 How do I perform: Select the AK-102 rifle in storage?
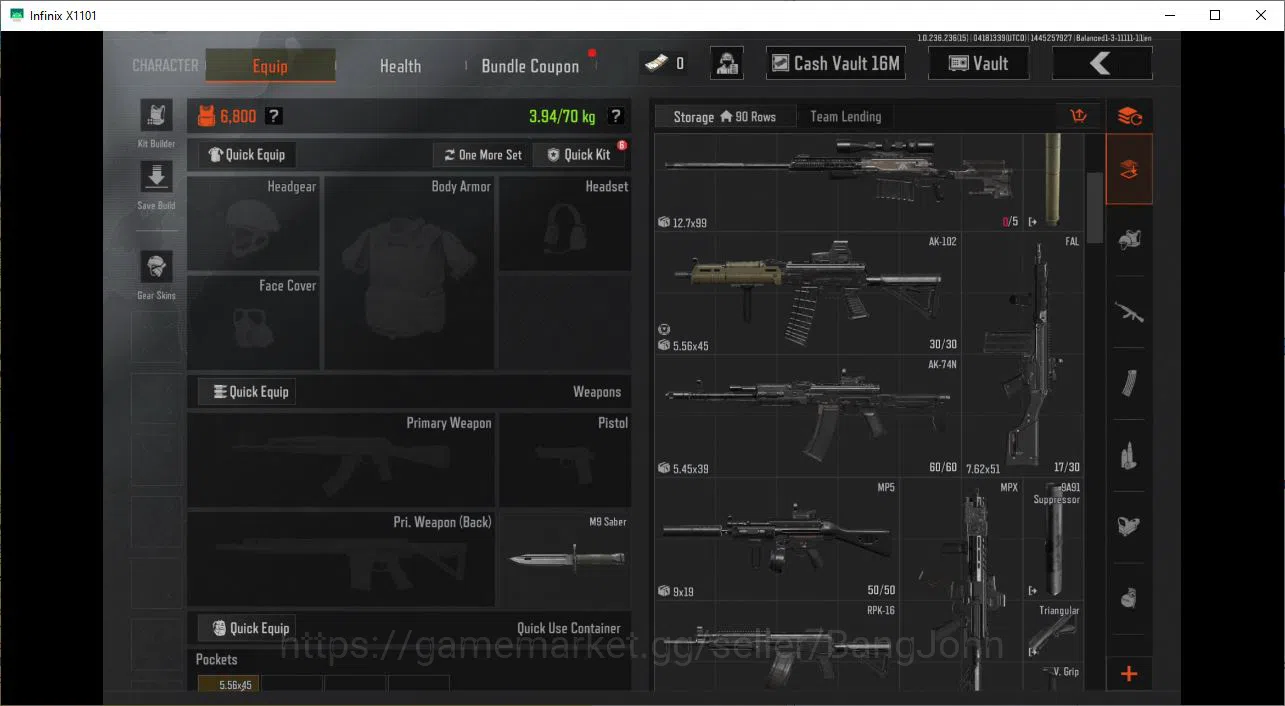pyautogui.click(x=808, y=292)
